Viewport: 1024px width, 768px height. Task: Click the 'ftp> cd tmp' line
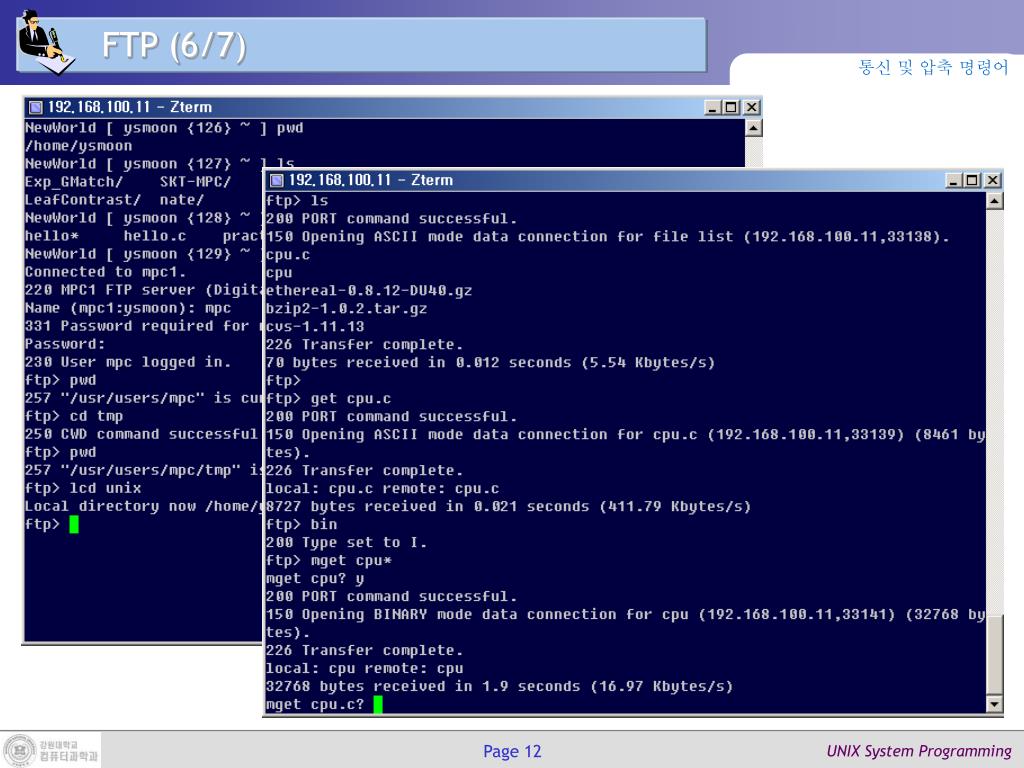pyautogui.click(x=74, y=417)
